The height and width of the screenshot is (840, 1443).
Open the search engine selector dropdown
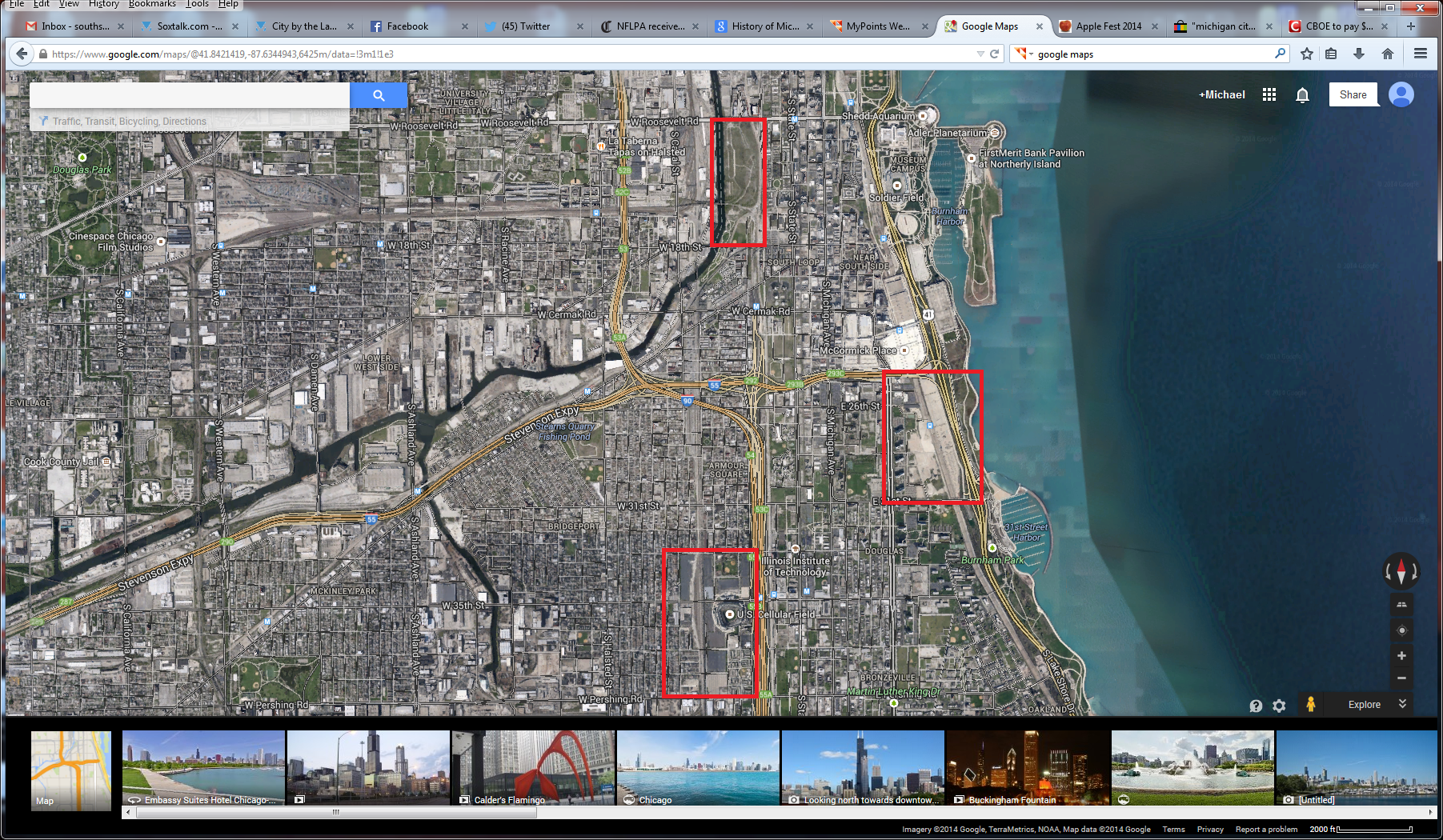[x=1024, y=54]
